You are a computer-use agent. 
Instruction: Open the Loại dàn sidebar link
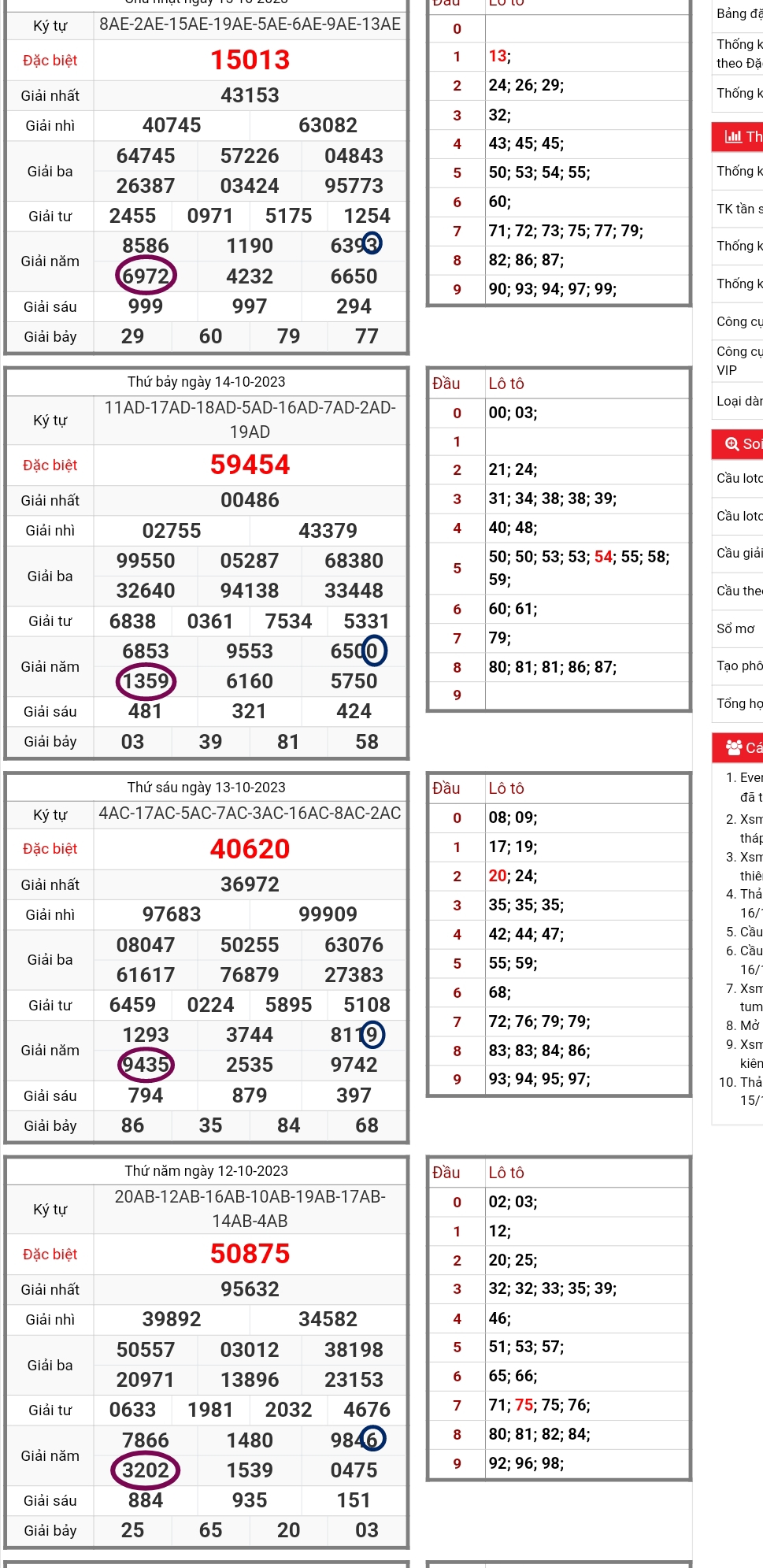739,401
